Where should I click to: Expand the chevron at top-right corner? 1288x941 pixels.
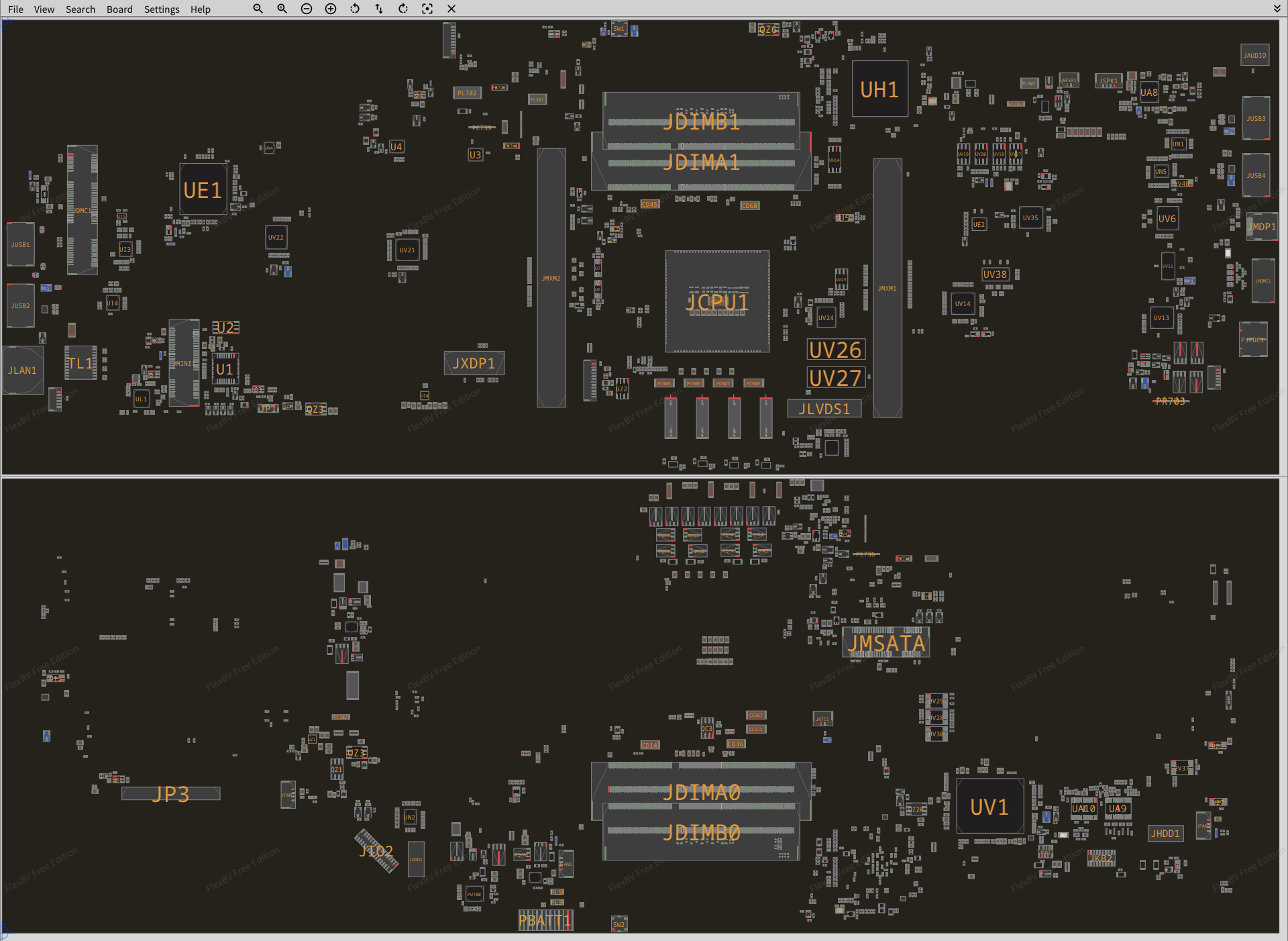[x=1277, y=9]
